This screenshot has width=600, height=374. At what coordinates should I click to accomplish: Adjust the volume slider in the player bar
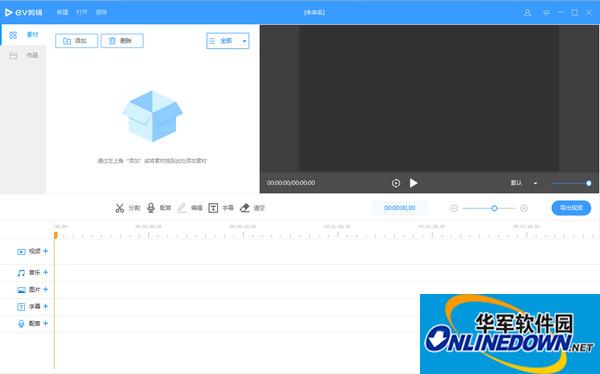coord(571,183)
